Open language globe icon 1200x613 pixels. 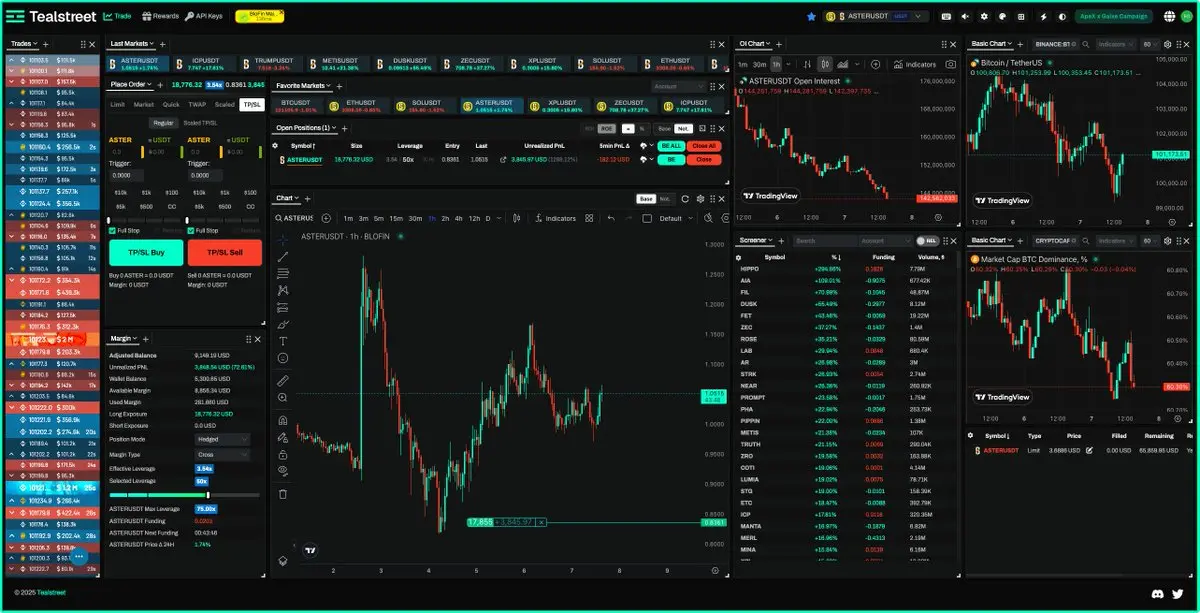pyautogui.click(x=1171, y=16)
